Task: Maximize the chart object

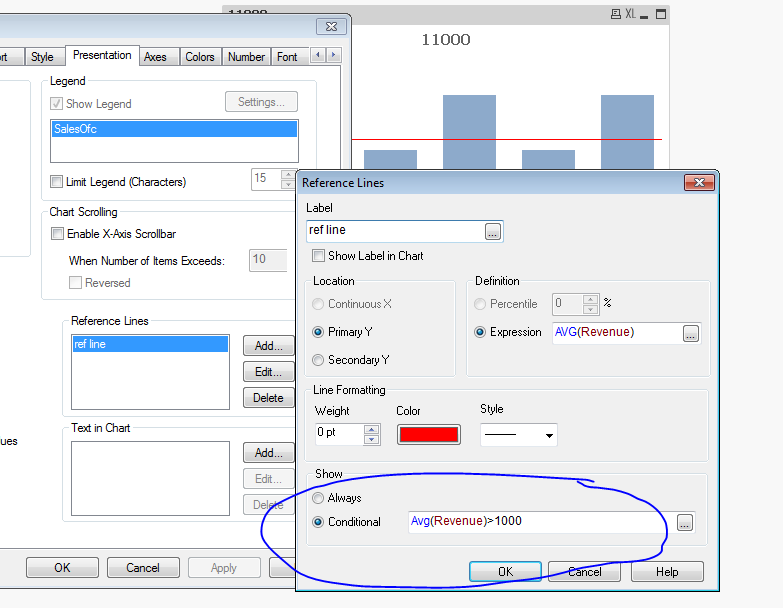Action: click(661, 14)
